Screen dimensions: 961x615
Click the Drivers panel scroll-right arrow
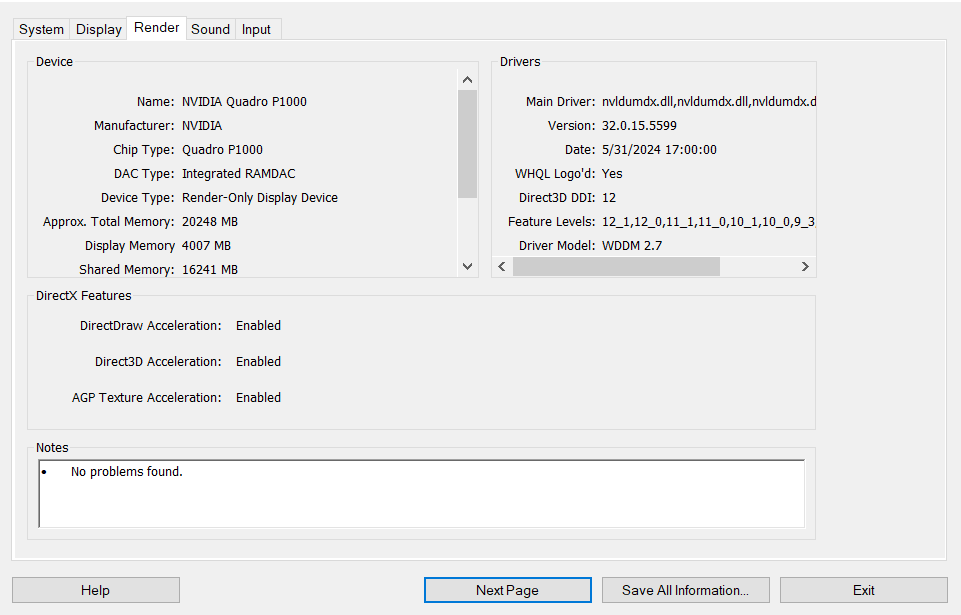[x=805, y=267]
